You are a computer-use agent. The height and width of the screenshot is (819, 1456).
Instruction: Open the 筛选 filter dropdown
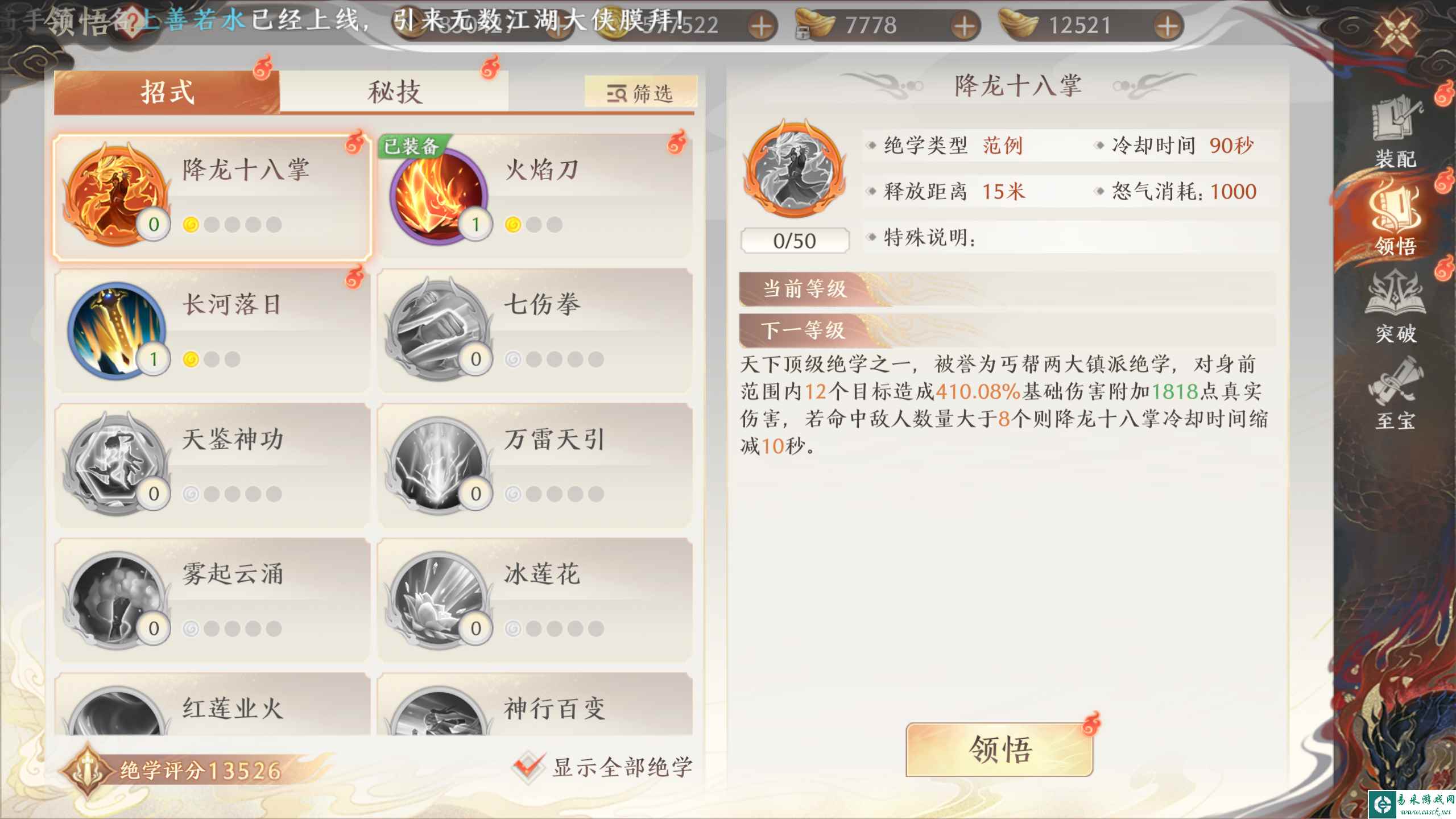click(x=640, y=92)
